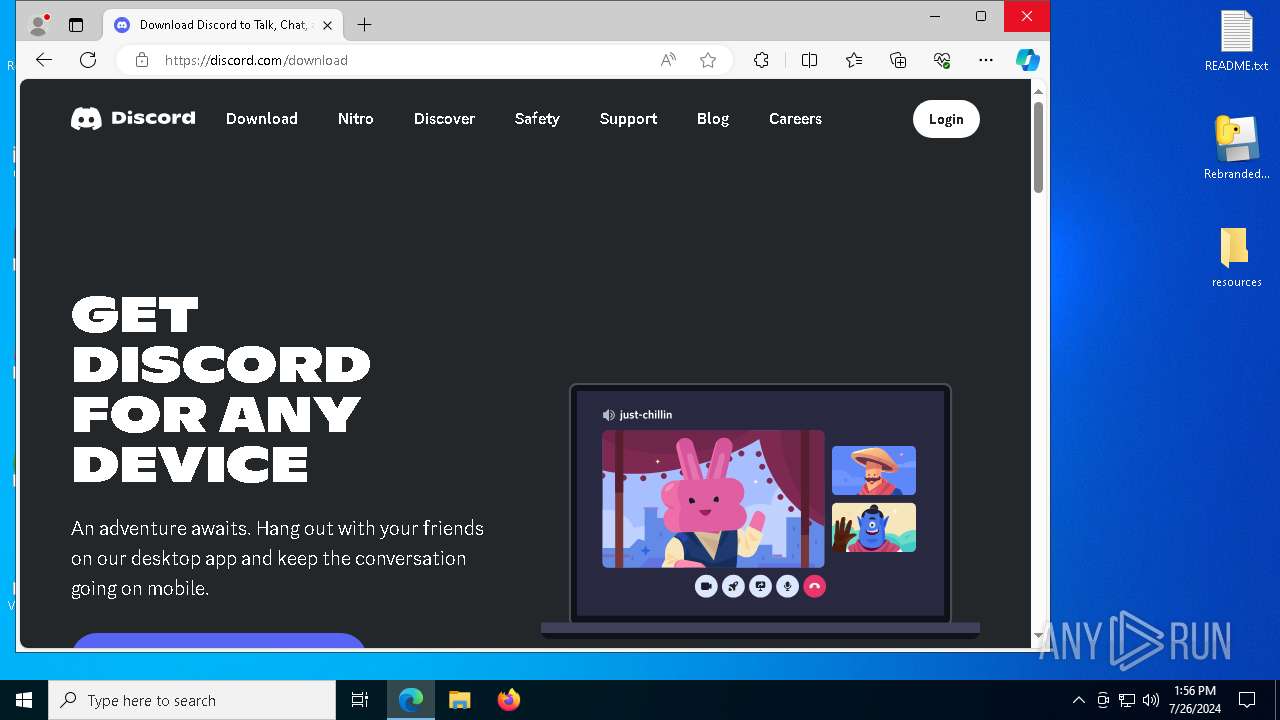Open clock and date in taskbar
Image resolution: width=1280 pixels, height=720 pixels.
(x=1194, y=700)
